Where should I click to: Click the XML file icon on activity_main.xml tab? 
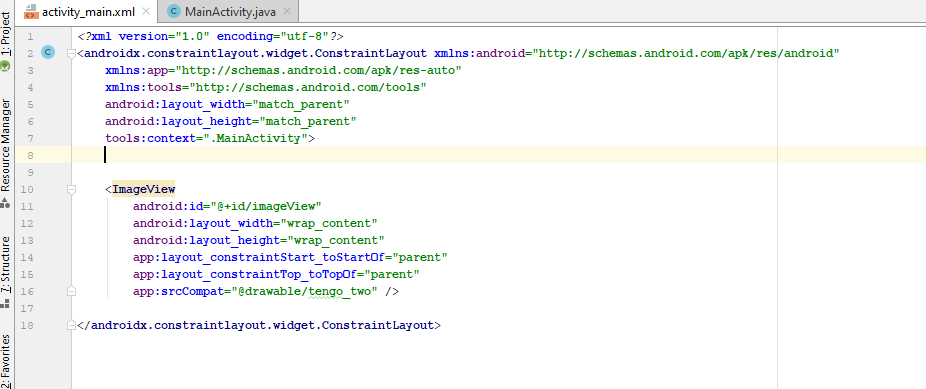tap(31, 11)
